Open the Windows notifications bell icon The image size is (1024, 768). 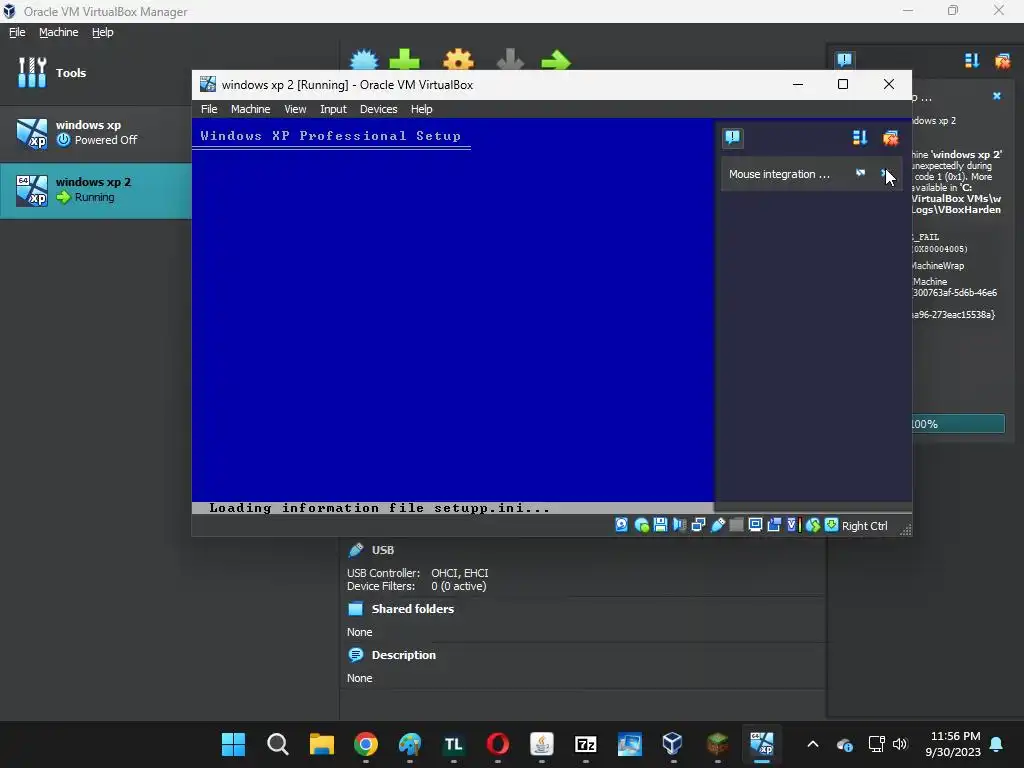coord(996,744)
